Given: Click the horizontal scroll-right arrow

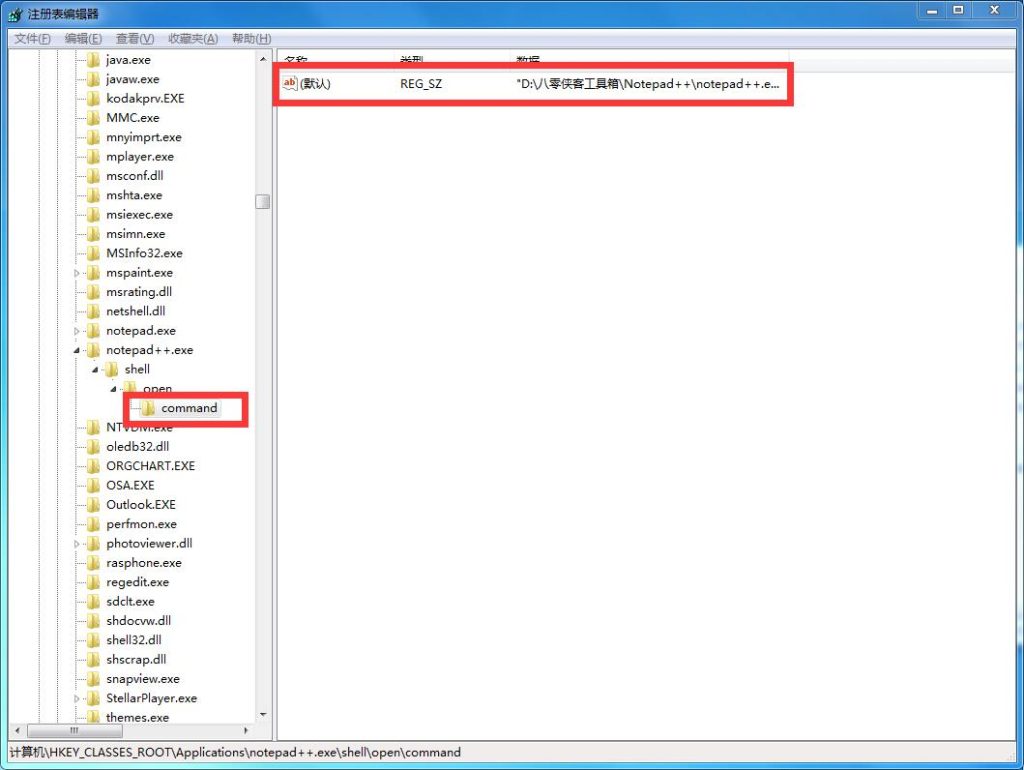Looking at the screenshot, I should (x=246, y=730).
